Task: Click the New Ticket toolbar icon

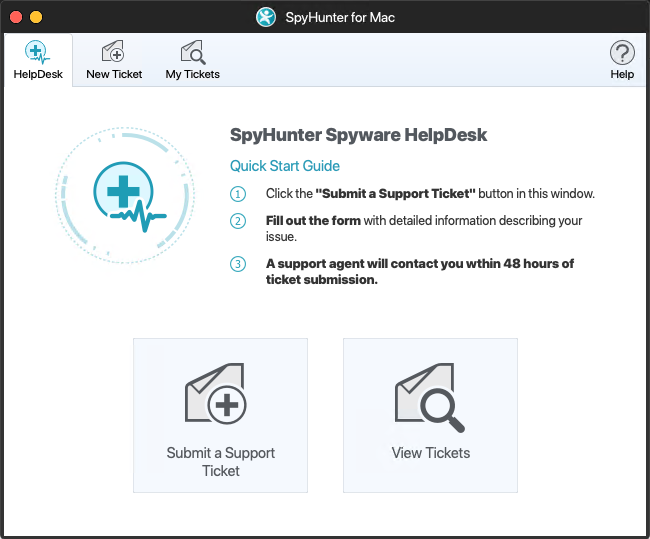Action: 114,53
